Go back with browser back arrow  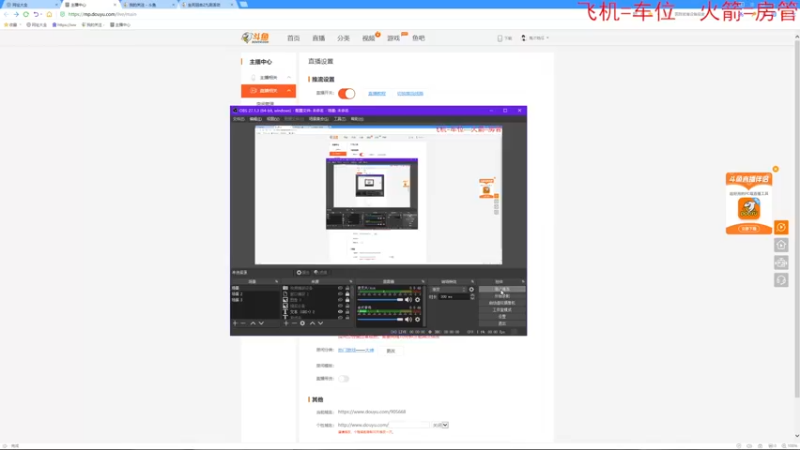[6, 14]
